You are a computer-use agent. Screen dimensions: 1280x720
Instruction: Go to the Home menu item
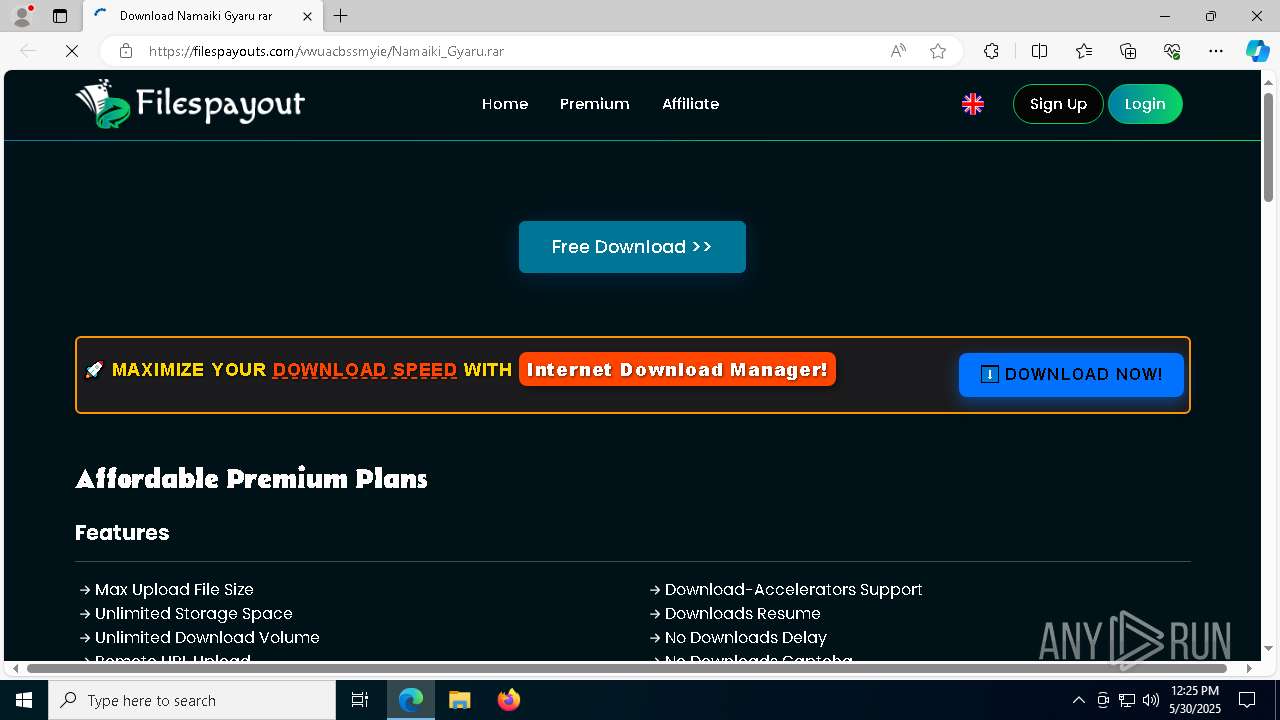pyautogui.click(x=505, y=104)
